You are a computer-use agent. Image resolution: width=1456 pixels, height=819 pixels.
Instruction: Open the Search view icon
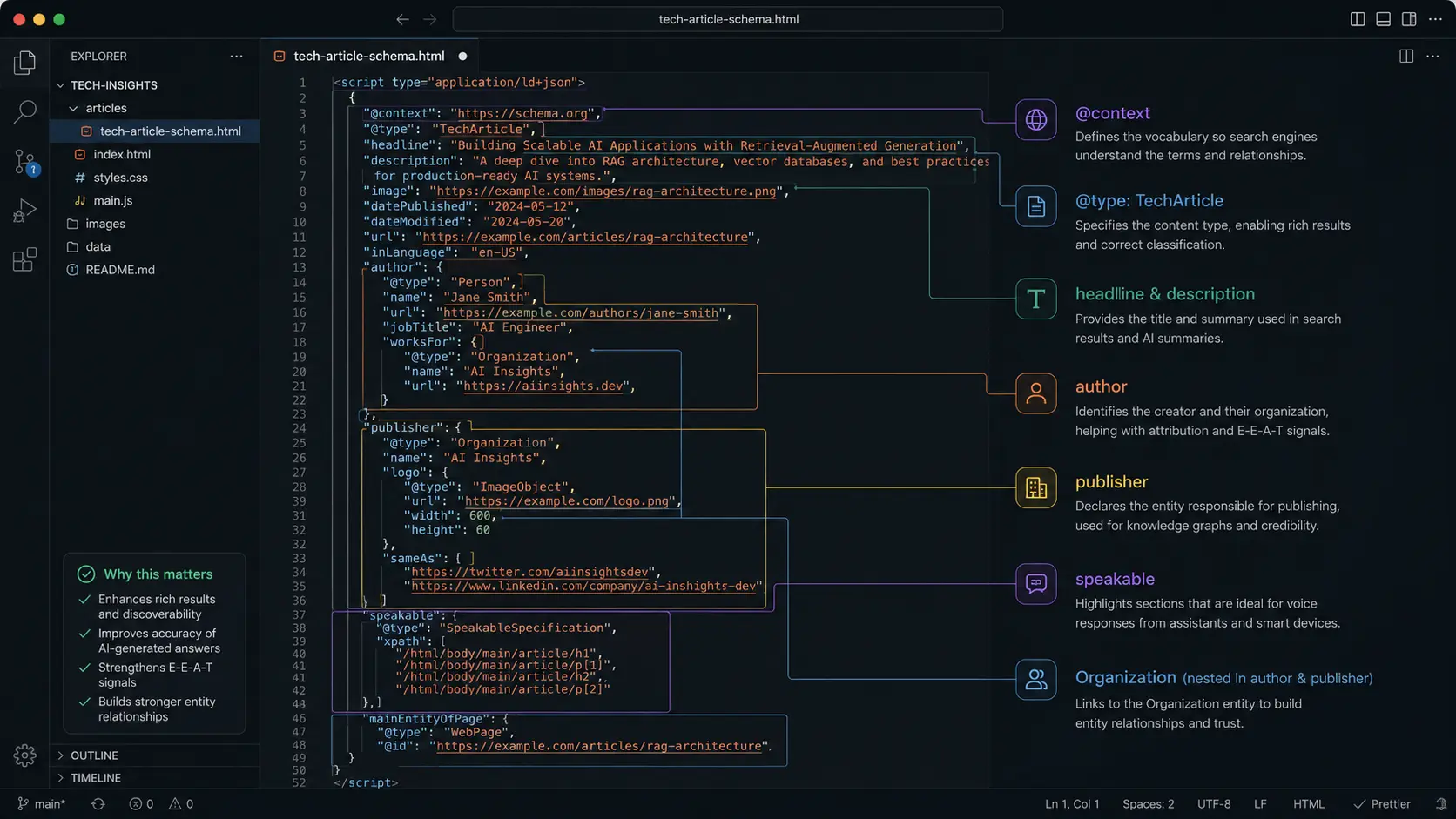pyautogui.click(x=24, y=111)
